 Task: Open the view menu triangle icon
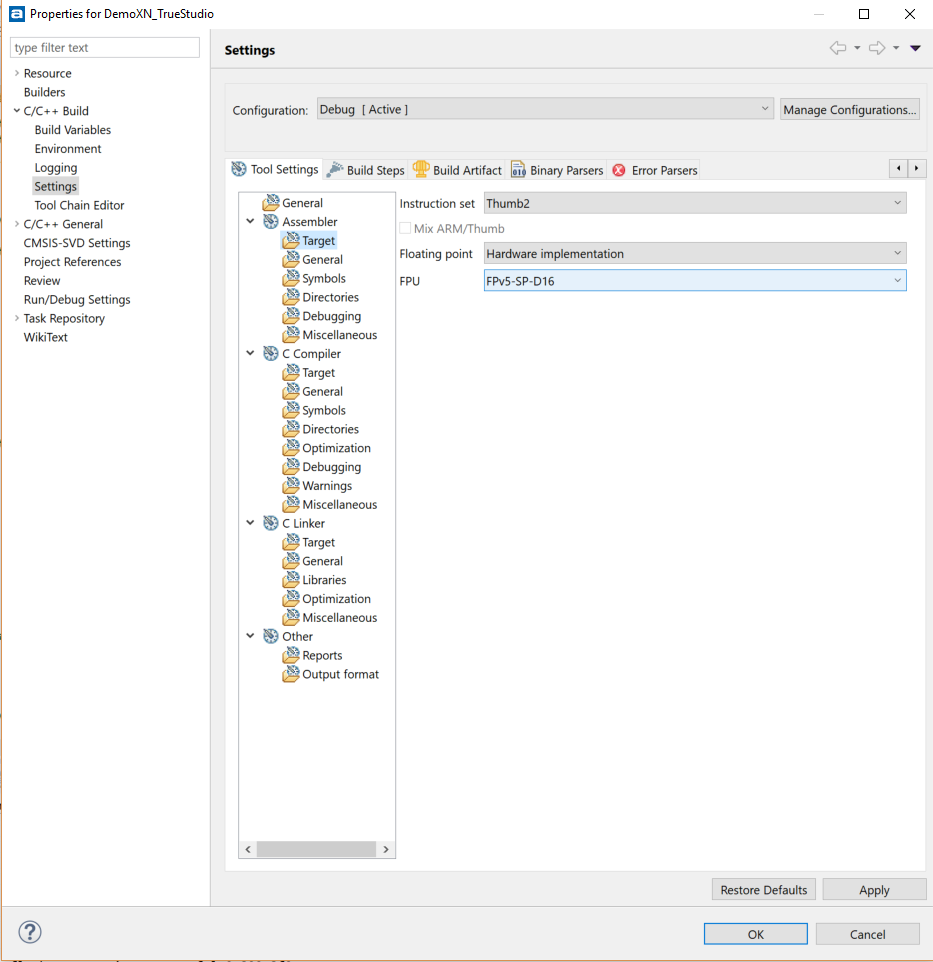coord(915,48)
